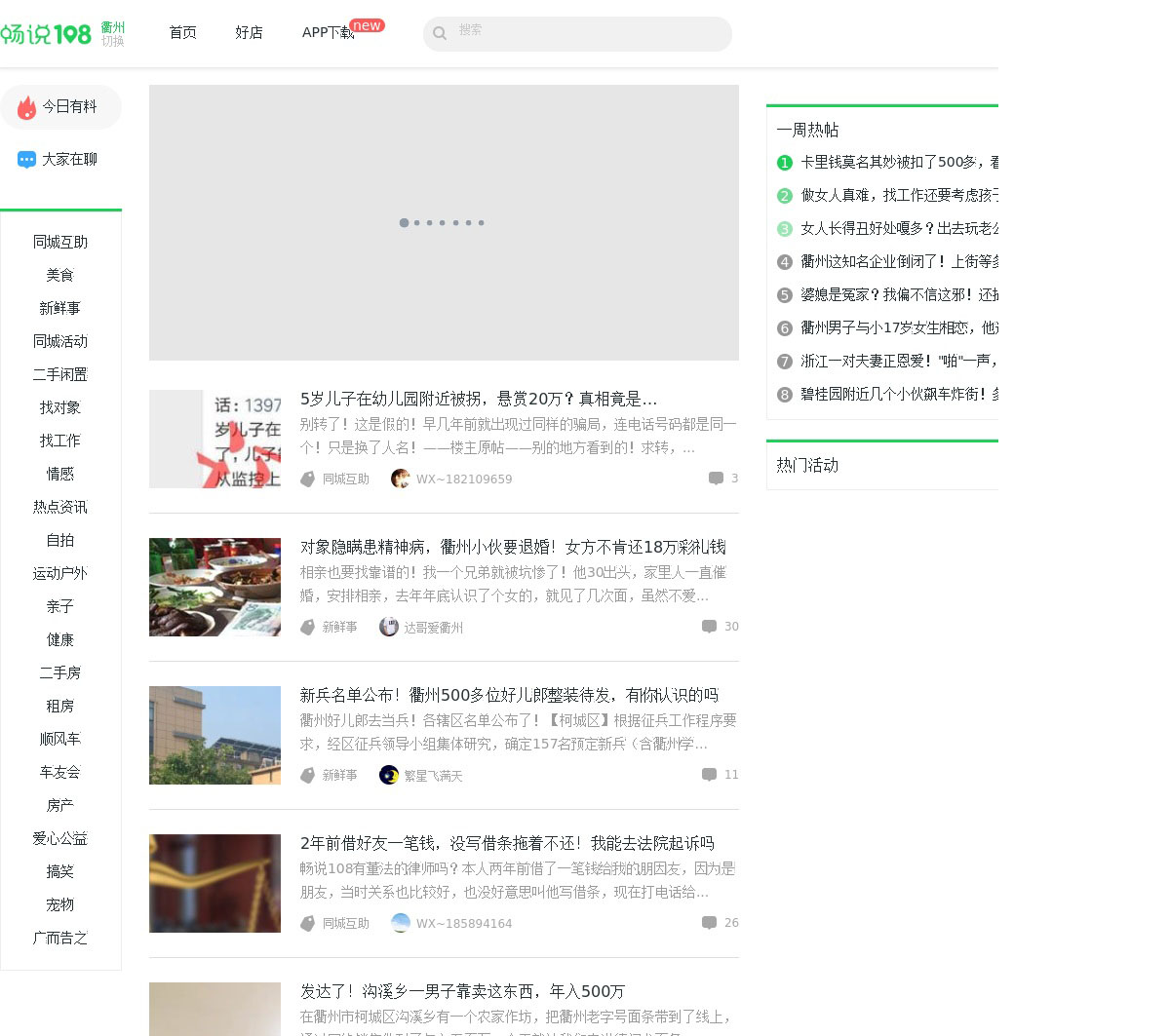Click comment icon with count 11
This screenshot has width=1170, height=1036.
(709, 775)
